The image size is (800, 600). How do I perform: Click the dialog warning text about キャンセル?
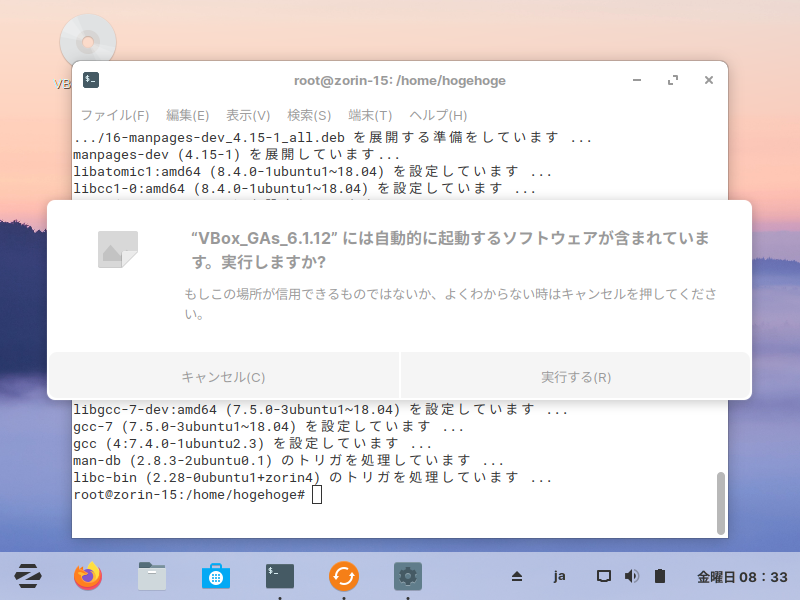[450, 304]
